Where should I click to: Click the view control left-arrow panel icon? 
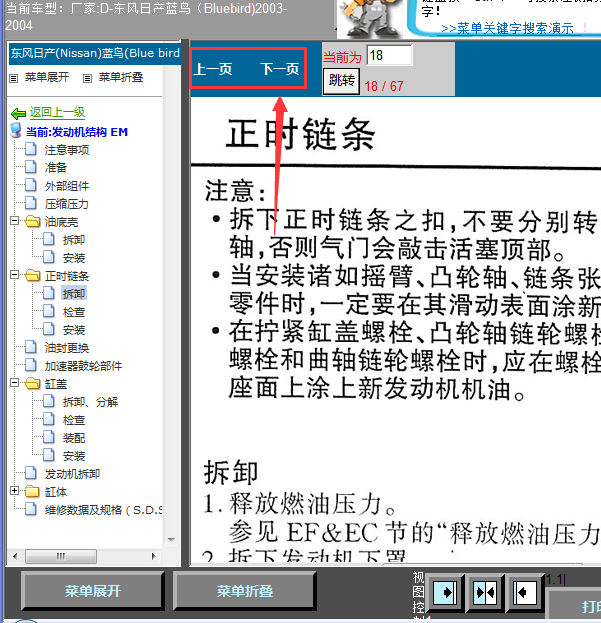525,592
